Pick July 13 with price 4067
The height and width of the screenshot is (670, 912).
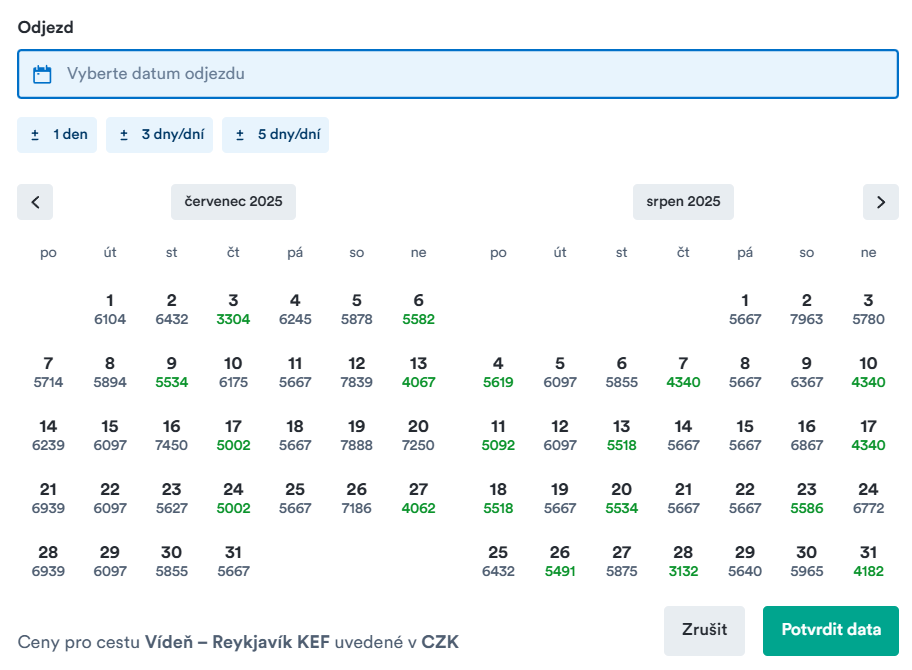point(418,372)
